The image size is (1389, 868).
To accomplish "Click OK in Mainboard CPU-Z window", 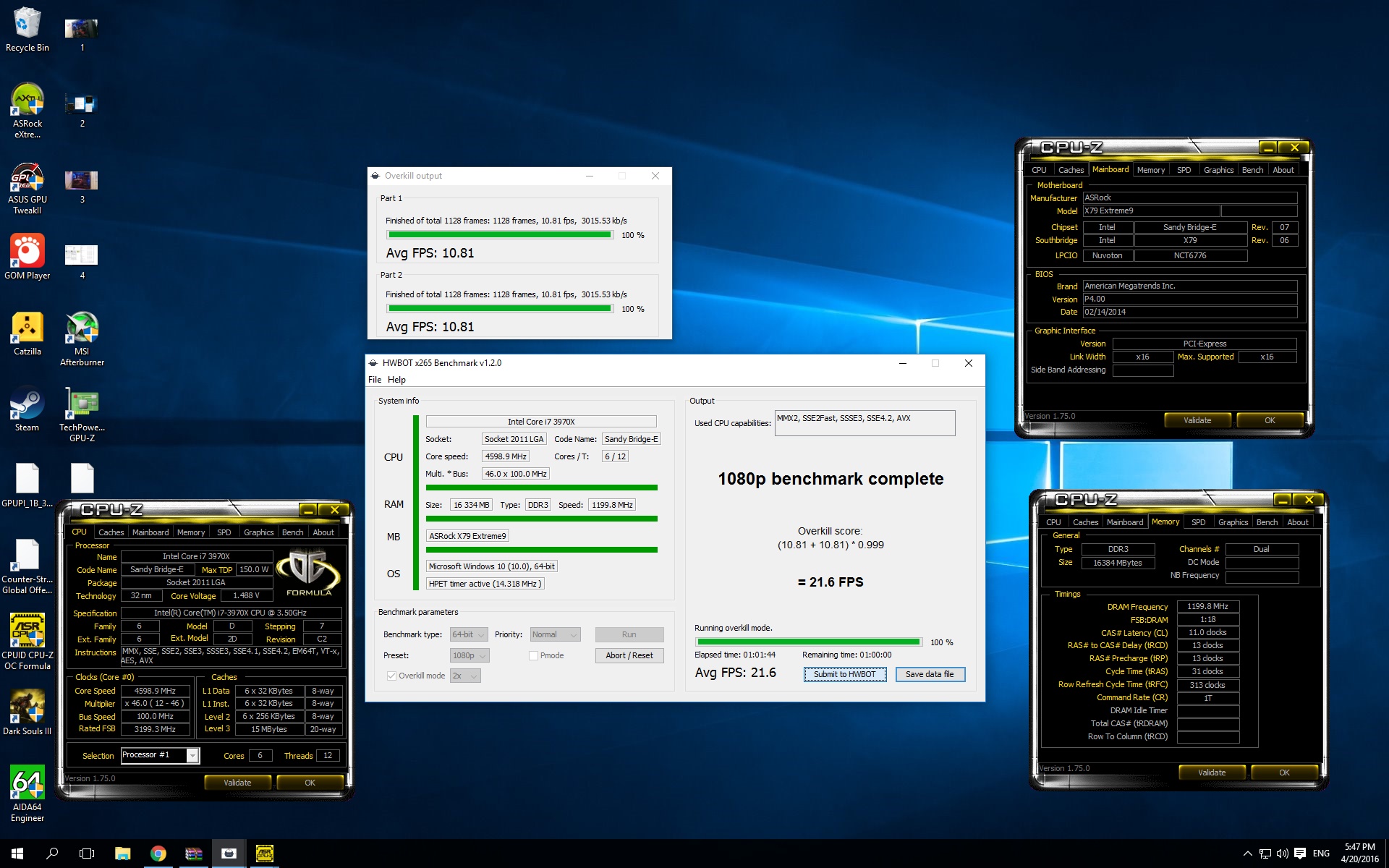I will click(1270, 420).
